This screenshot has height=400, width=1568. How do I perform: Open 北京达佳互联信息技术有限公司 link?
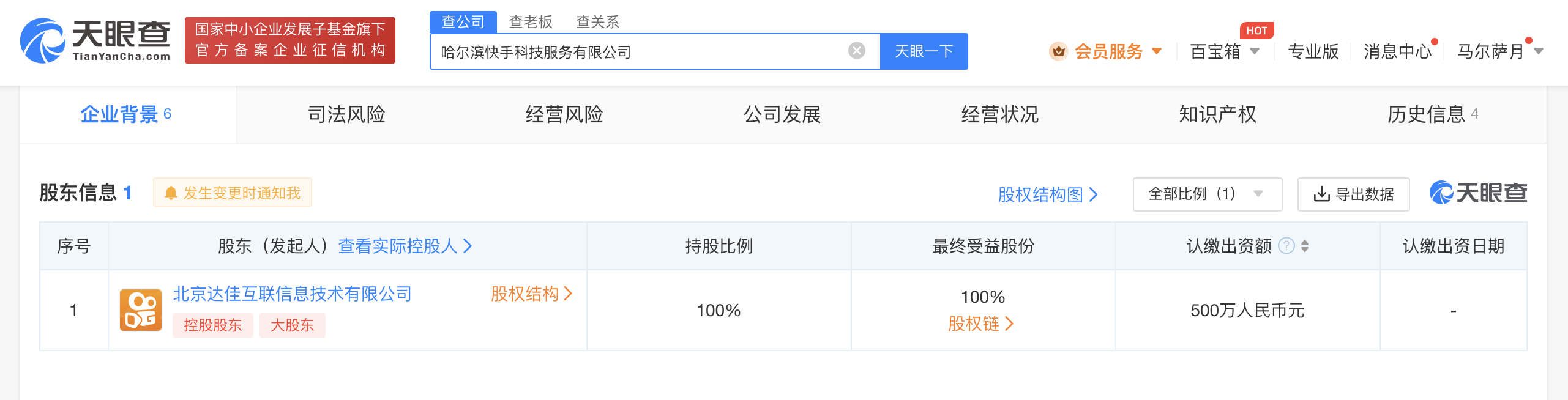click(x=293, y=294)
